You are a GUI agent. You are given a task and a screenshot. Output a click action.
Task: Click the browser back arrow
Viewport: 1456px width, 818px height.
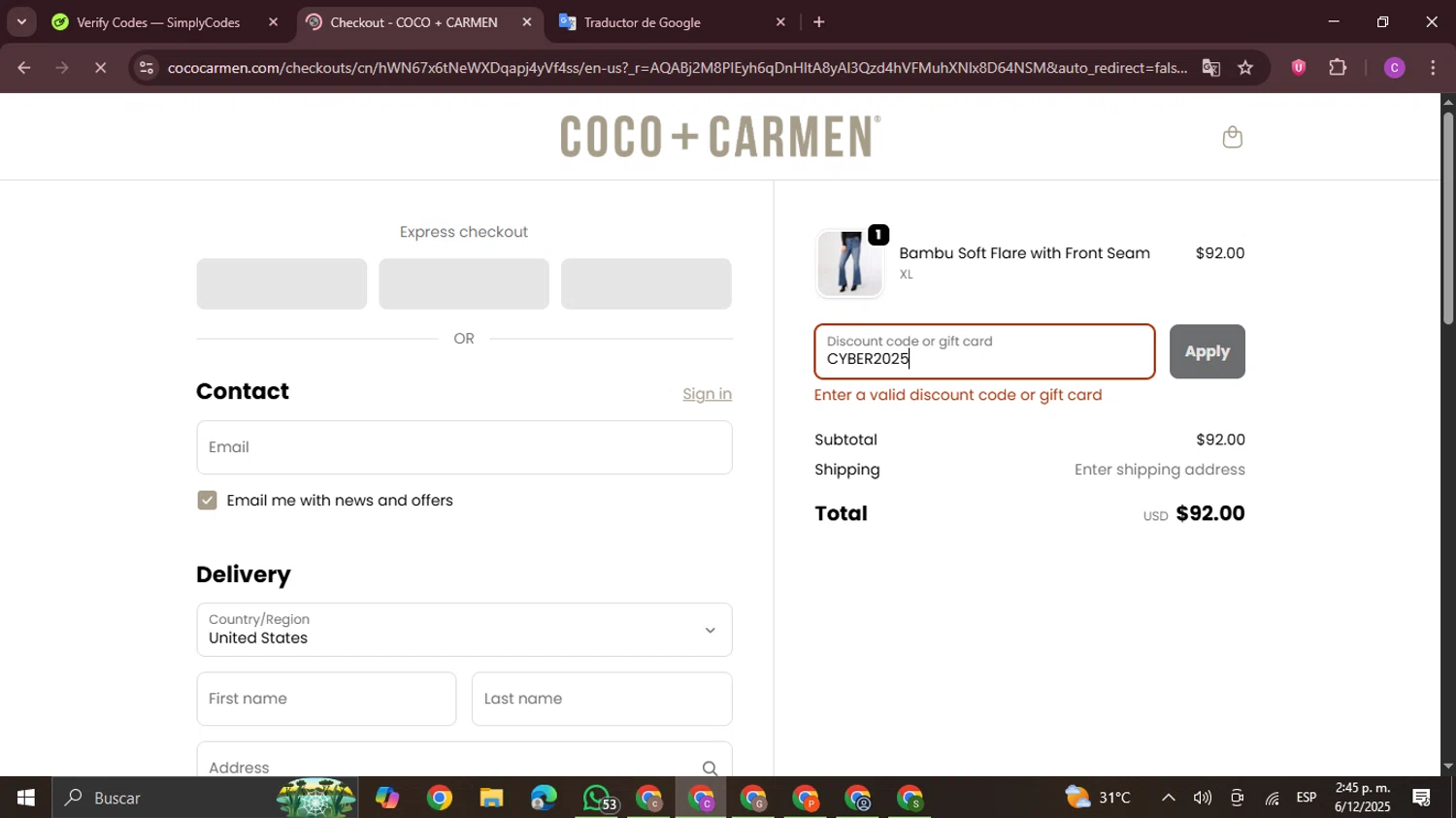pos(24,68)
